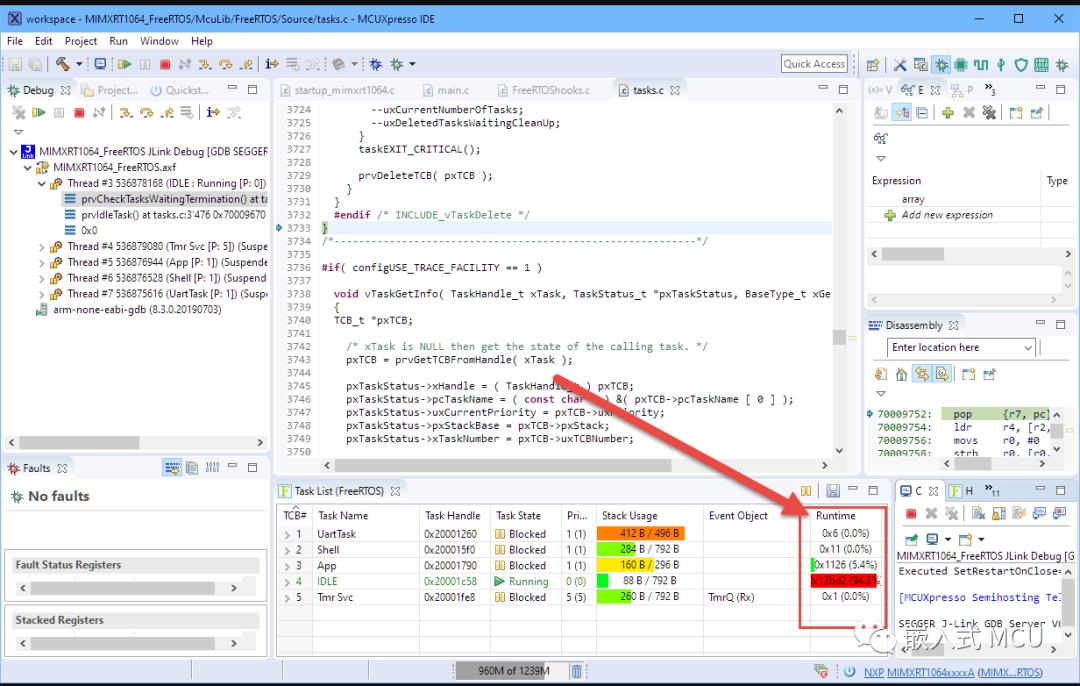Viewport: 1080px width, 686px height.
Task: Click the Task List save icon
Action: (833, 490)
